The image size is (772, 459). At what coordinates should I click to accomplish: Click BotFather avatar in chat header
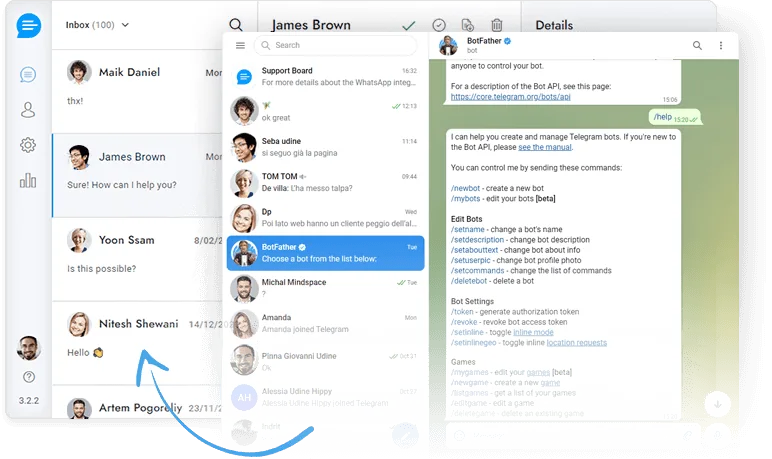(x=448, y=45)
